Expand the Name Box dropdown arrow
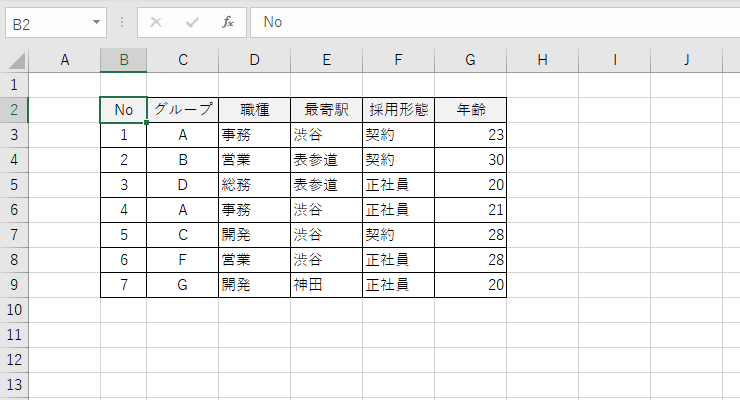740x400 pixels. (x=96, y=22)
